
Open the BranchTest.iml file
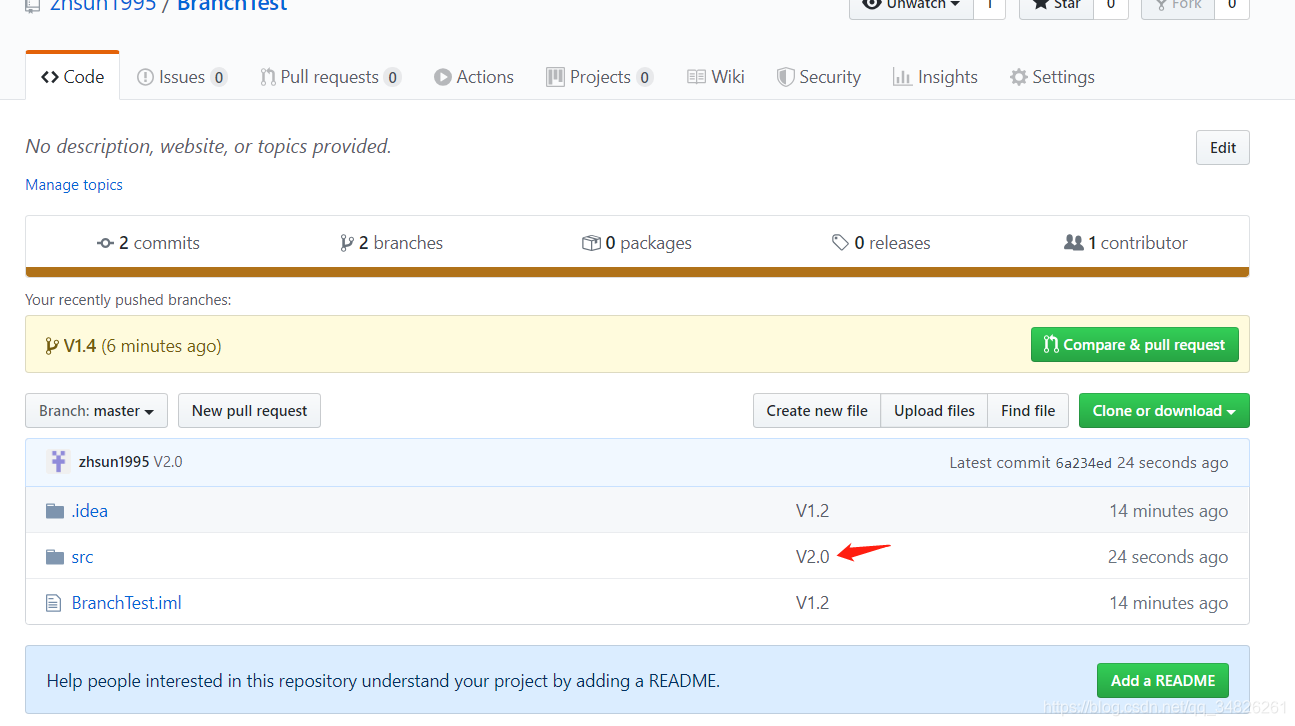click(127, 603)
